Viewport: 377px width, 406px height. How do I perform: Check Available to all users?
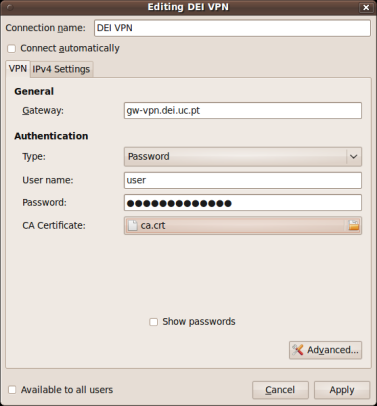(x=12, y=390)
